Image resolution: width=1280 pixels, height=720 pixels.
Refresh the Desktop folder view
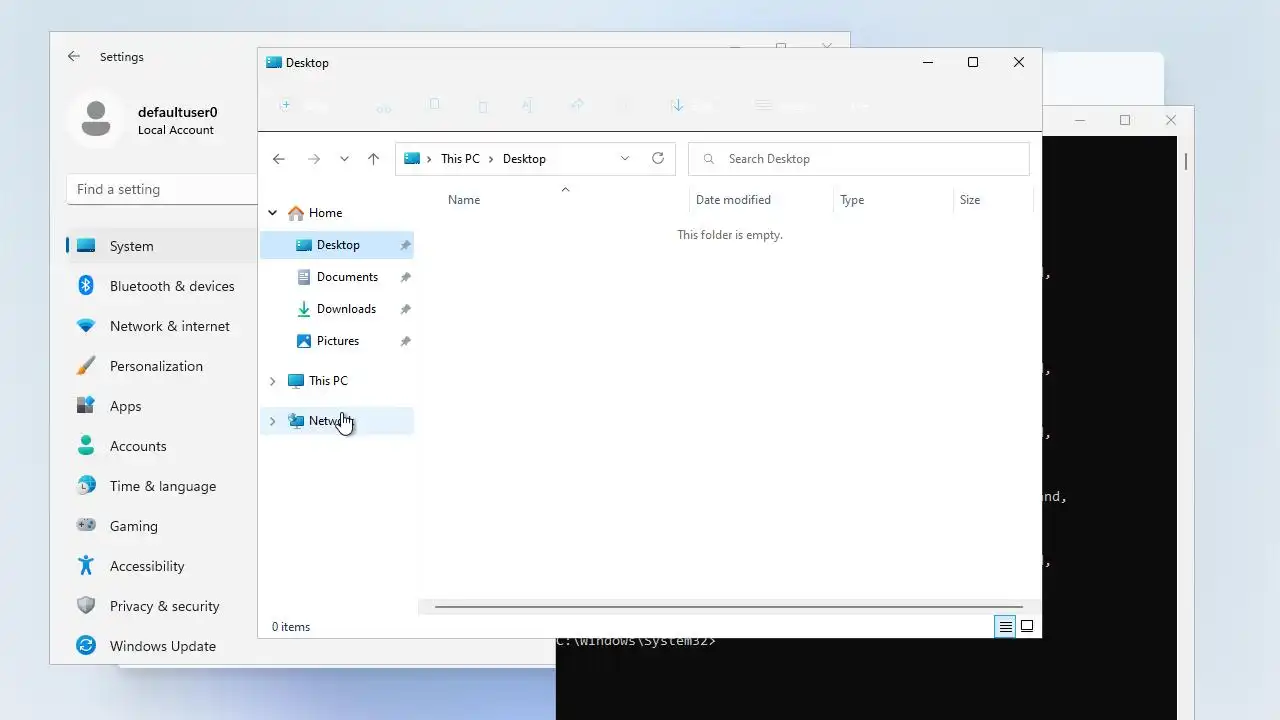658,158
